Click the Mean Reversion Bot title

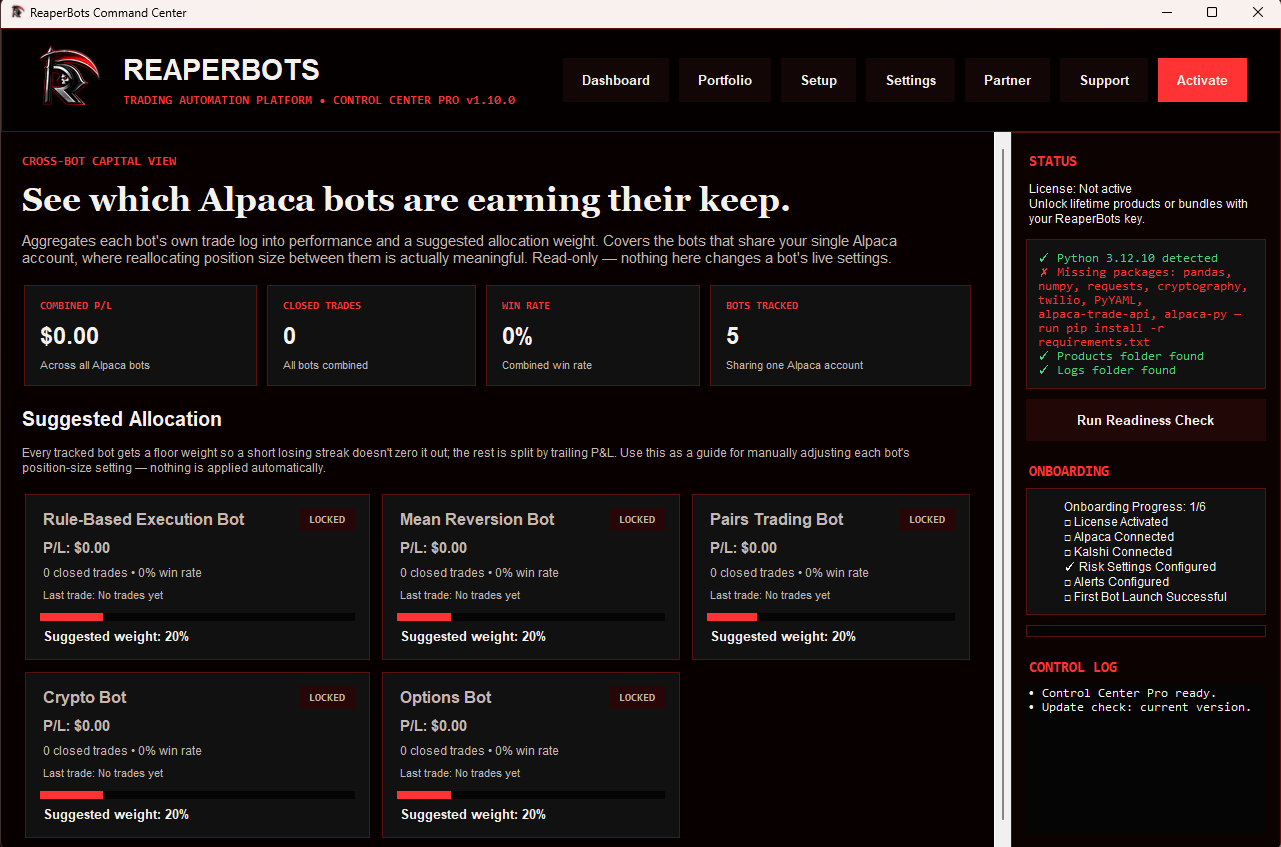[x=477, y=520]
